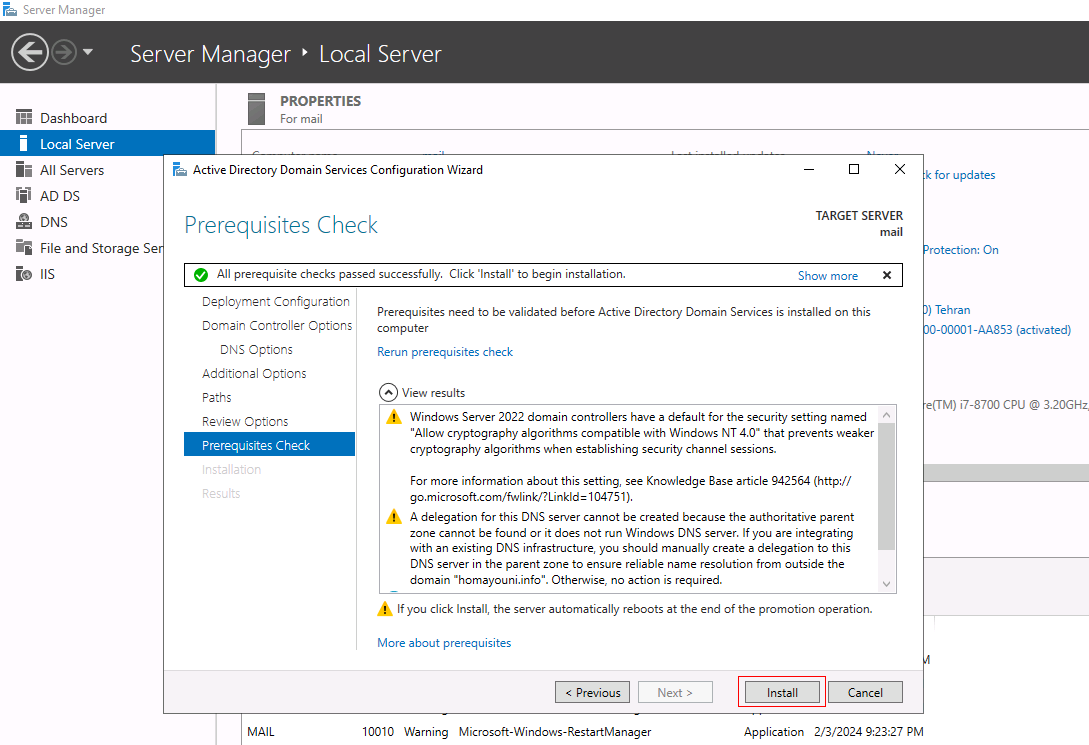Click the results list scrollbar thumb
This screenshot has width=1089, height=745.
[886, 486]
